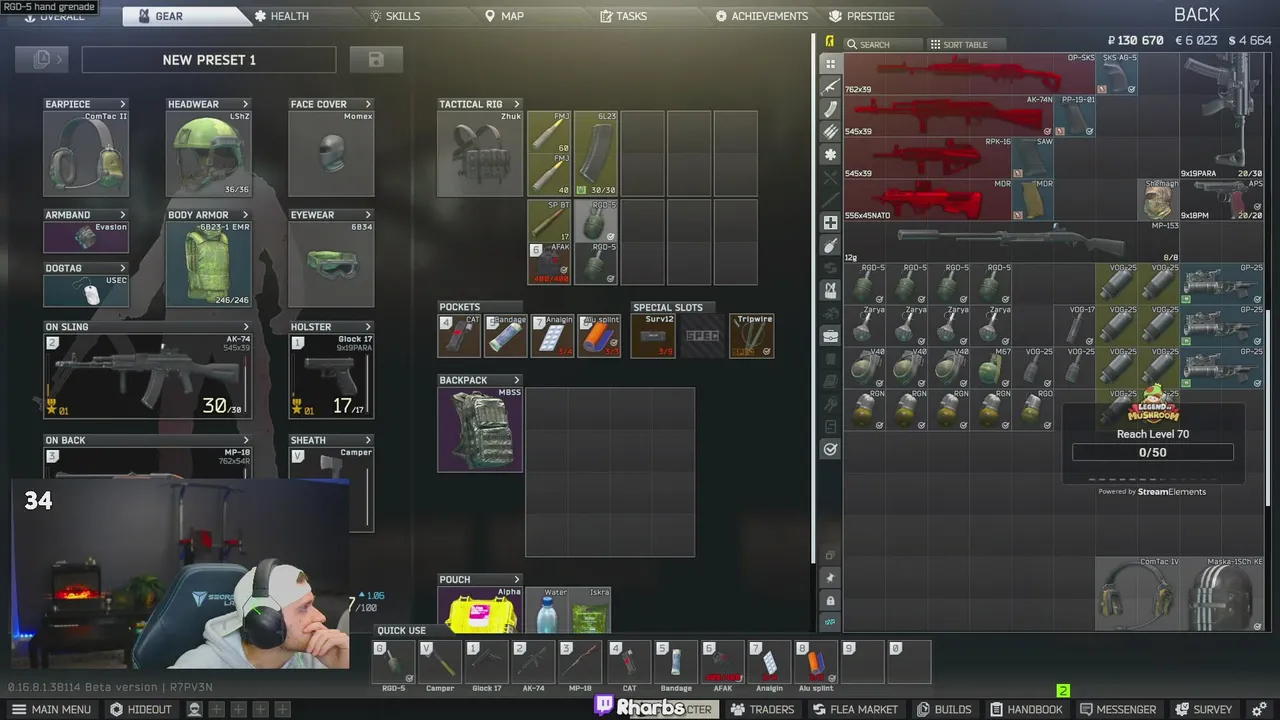This screenshot has height=720, width=1280.
Task: Open SURVEY in bottom bar
Action: (x=1204, y=709)
